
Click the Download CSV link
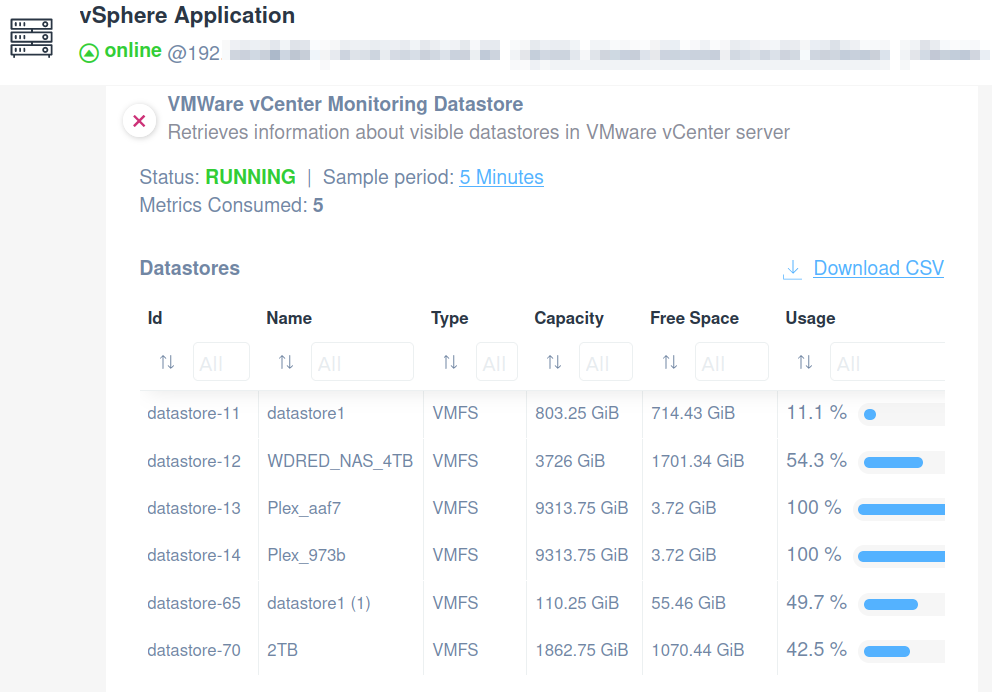[878, 268]
